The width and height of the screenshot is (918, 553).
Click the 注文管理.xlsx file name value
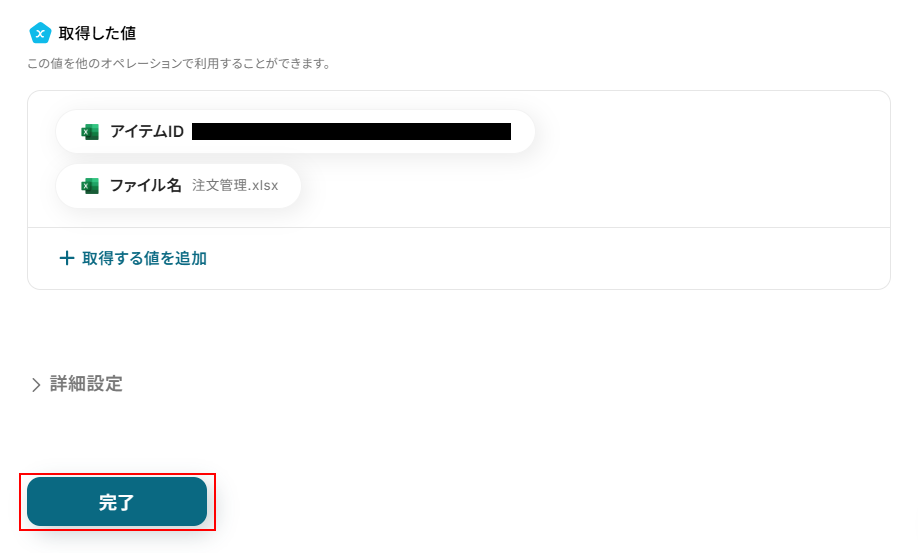tap(235, 186)
